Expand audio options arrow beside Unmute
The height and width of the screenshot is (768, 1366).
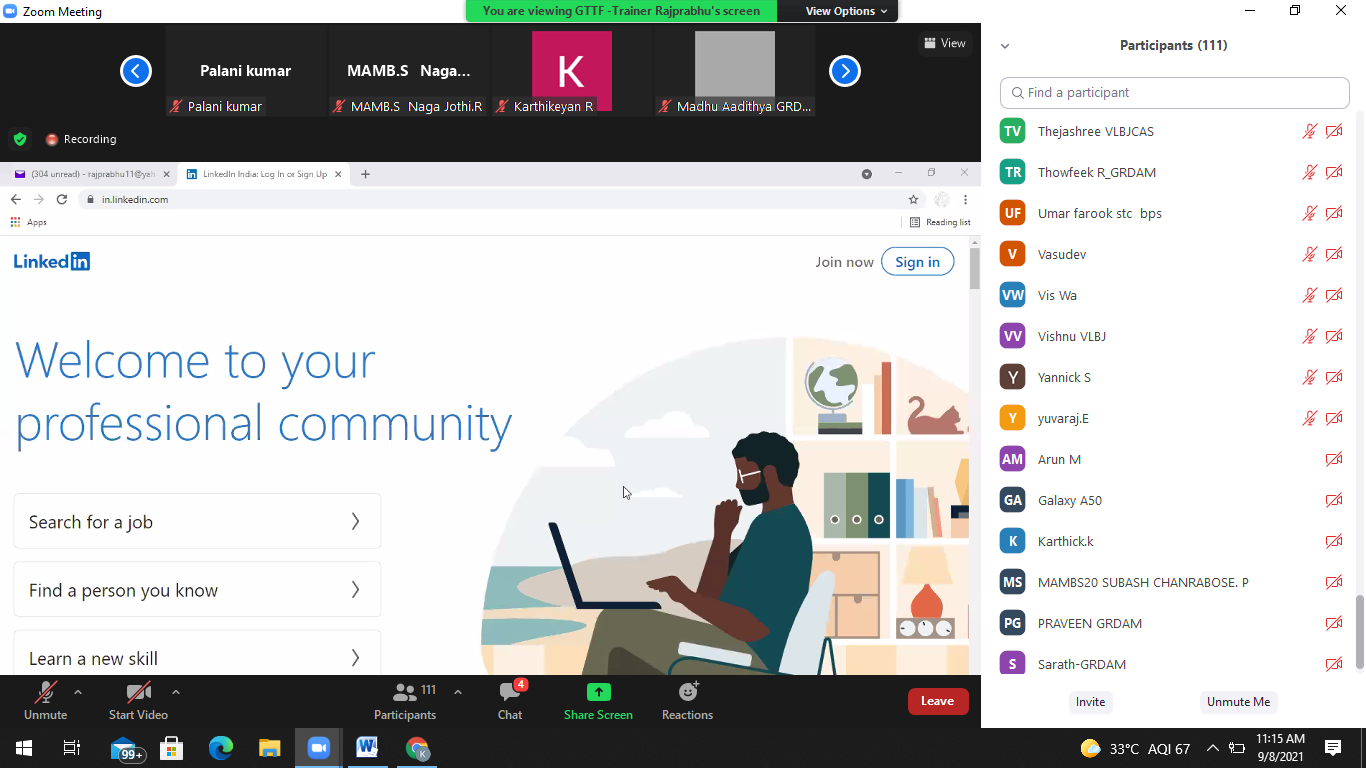pyautogui.click(x=78, y=692)
